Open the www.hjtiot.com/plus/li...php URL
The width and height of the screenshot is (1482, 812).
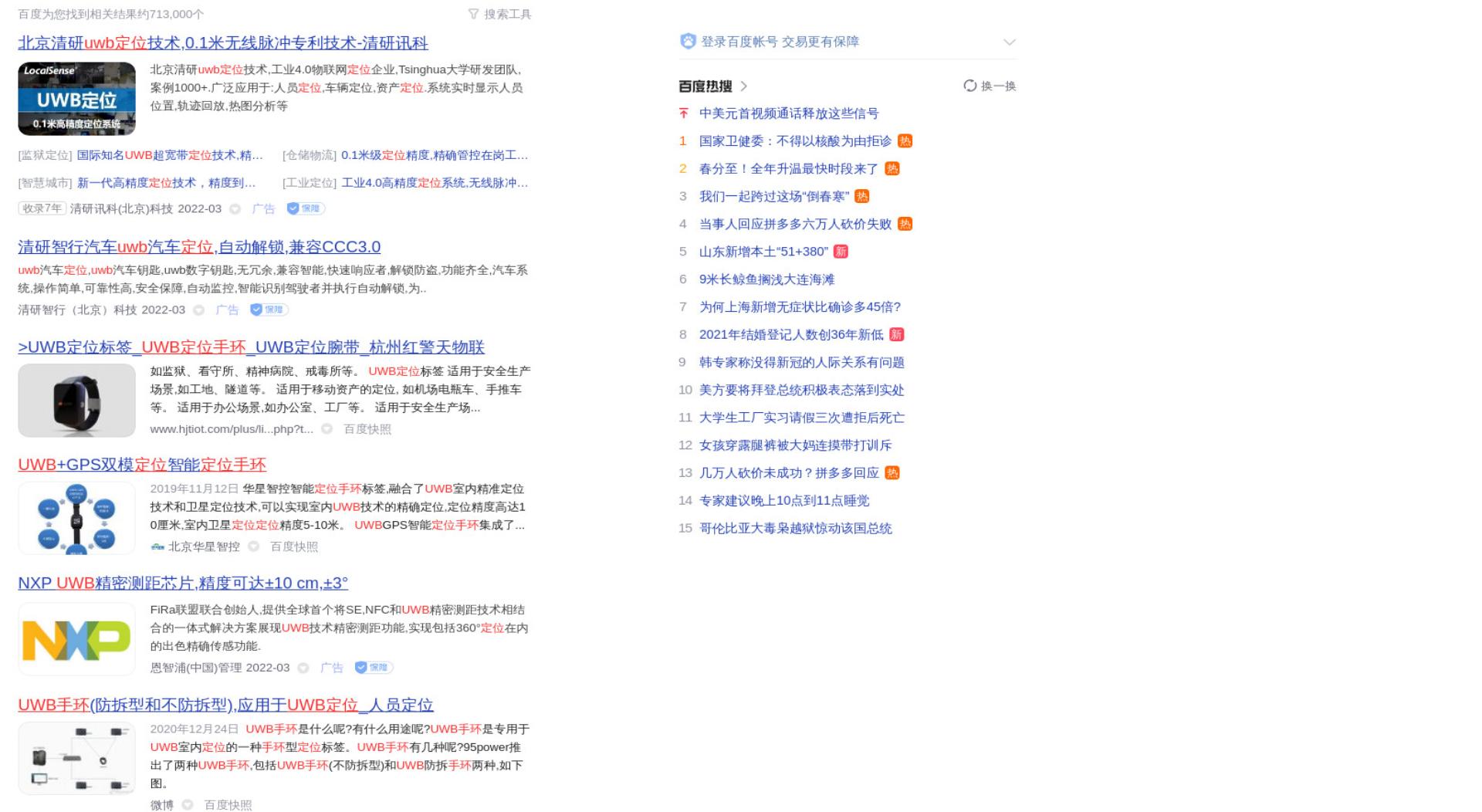click(x=232, y=429)
